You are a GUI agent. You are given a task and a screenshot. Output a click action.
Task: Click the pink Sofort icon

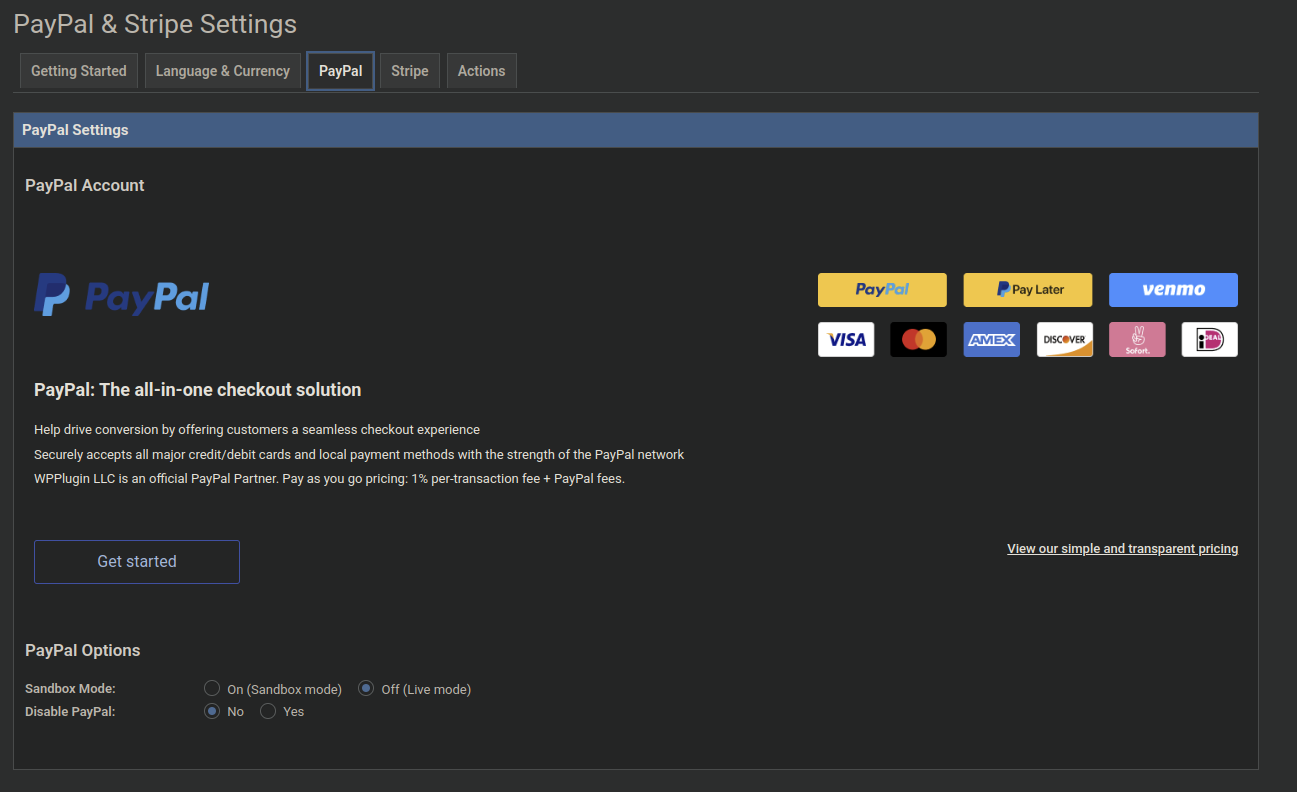[x=1137, y=340]
